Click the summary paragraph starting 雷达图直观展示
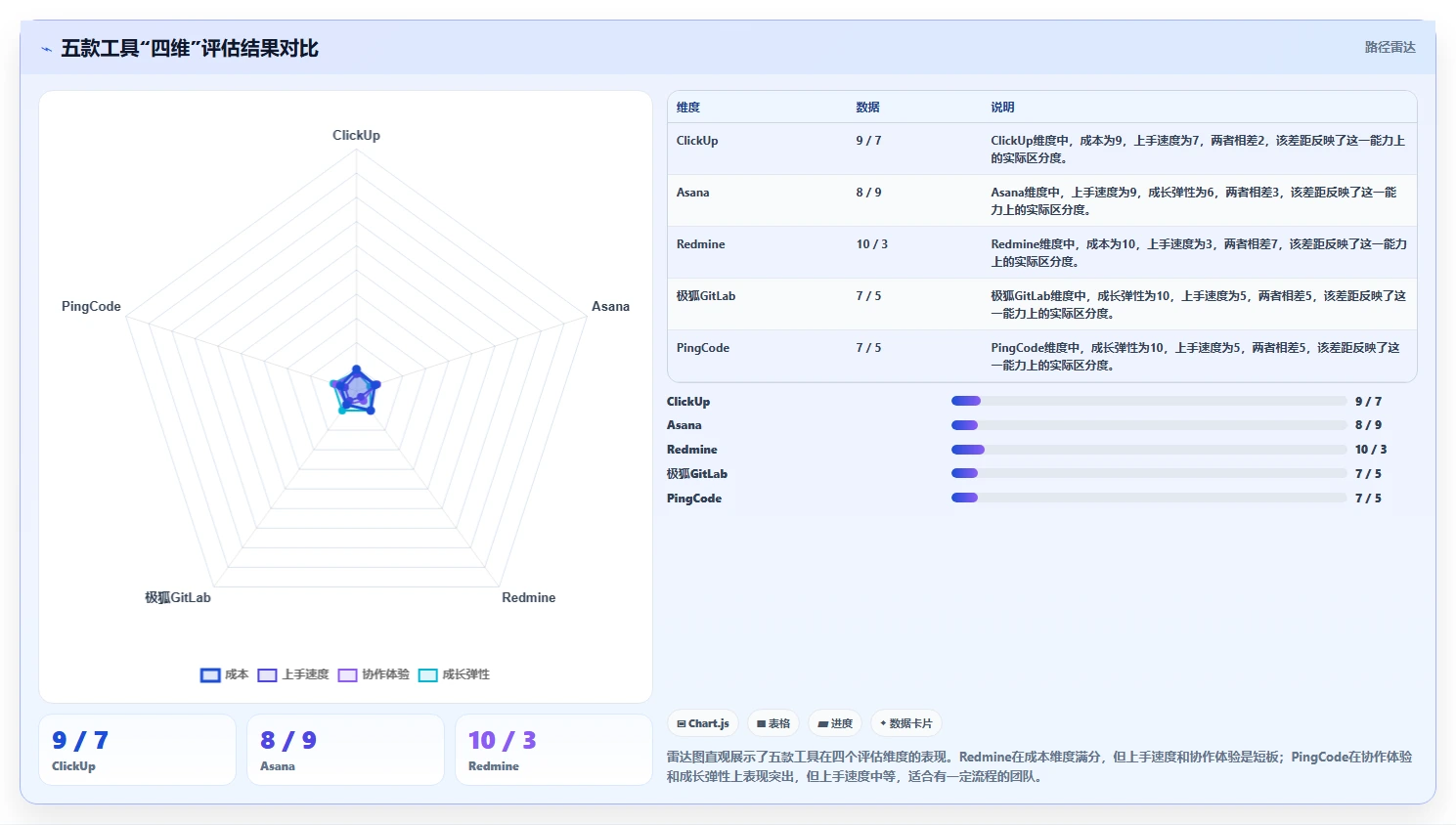Screen dimensions: 1456x825 point(1039,767)
